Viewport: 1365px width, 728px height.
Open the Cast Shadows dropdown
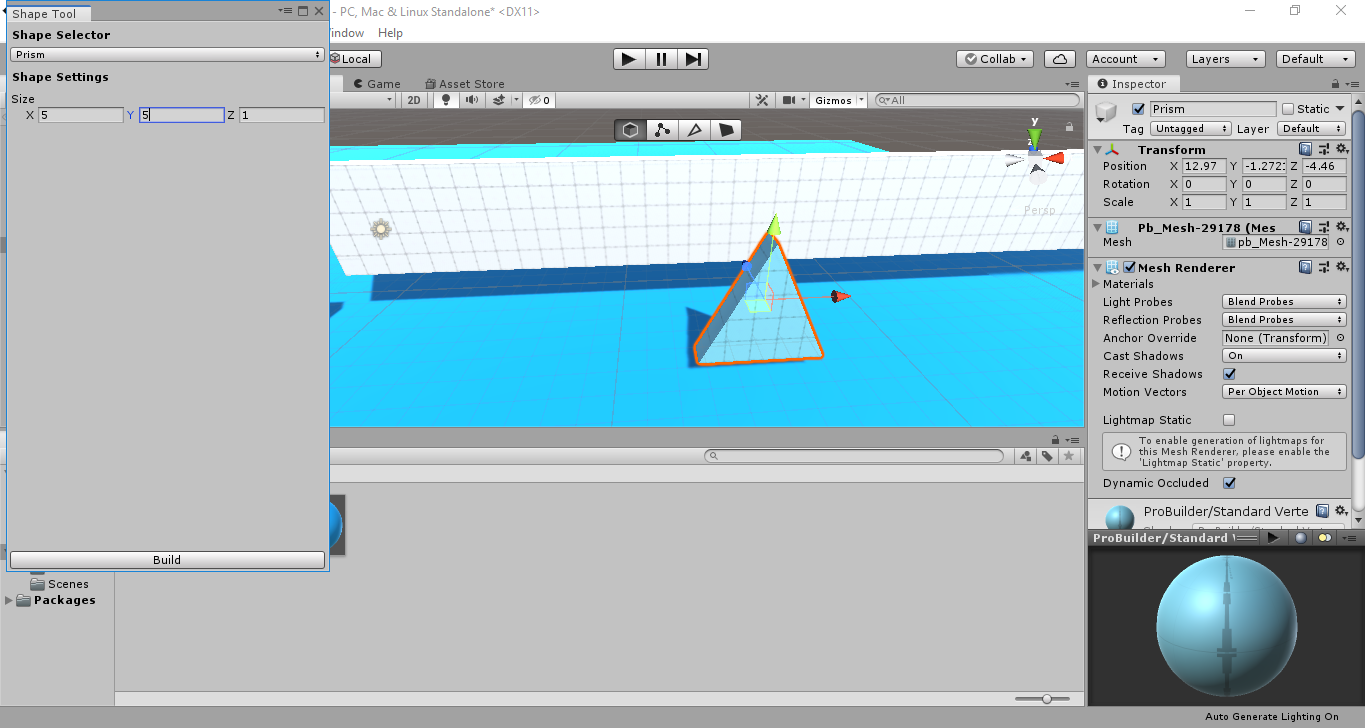(1283, 355)
